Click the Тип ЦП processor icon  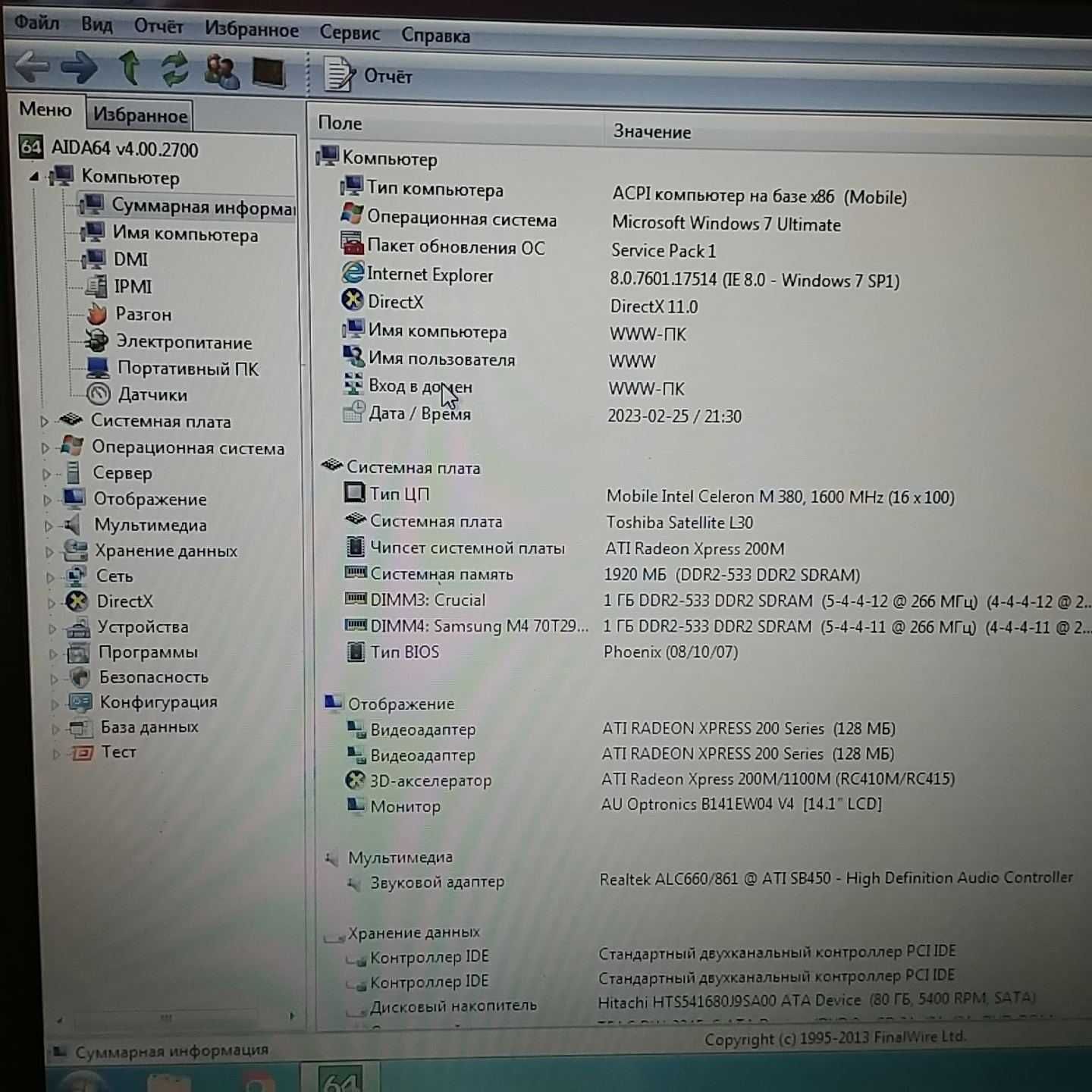coord(354,492)
